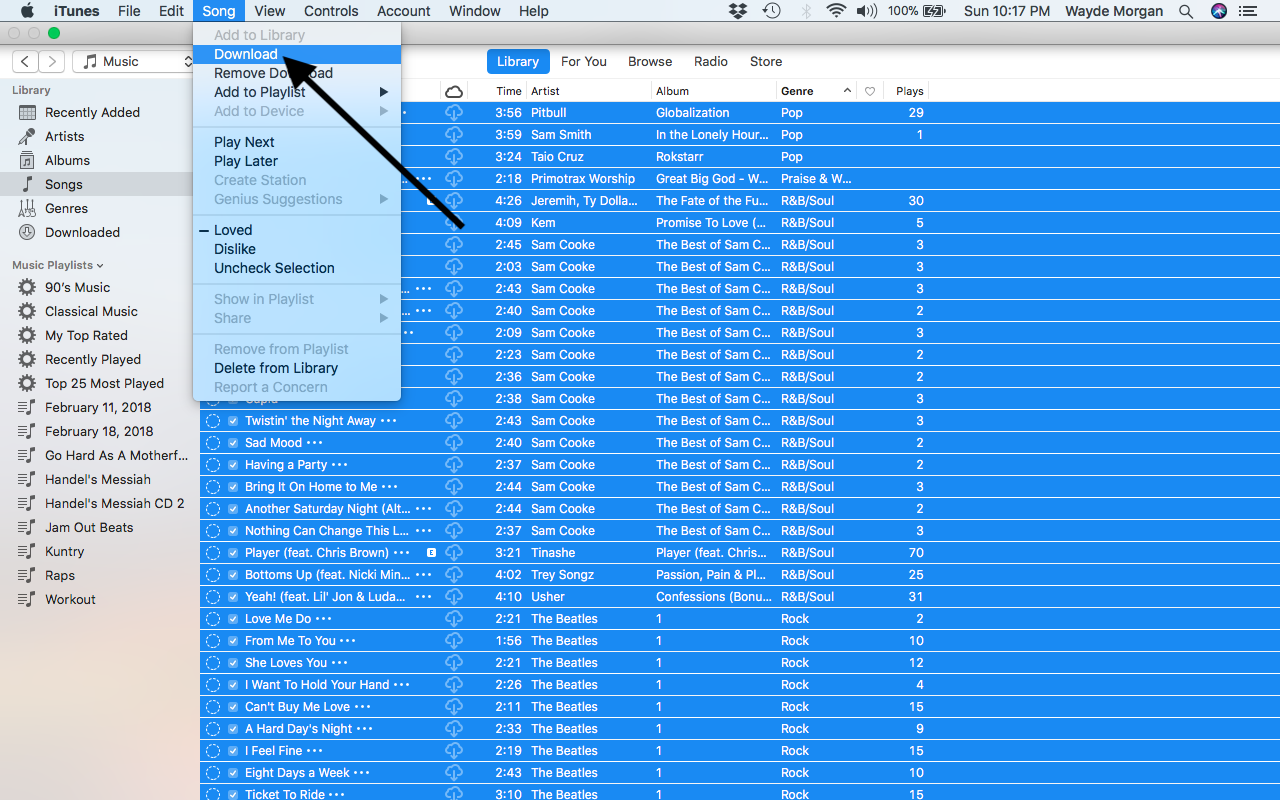
Task: Open the Music media type dropdown
Action: (133, 62)
